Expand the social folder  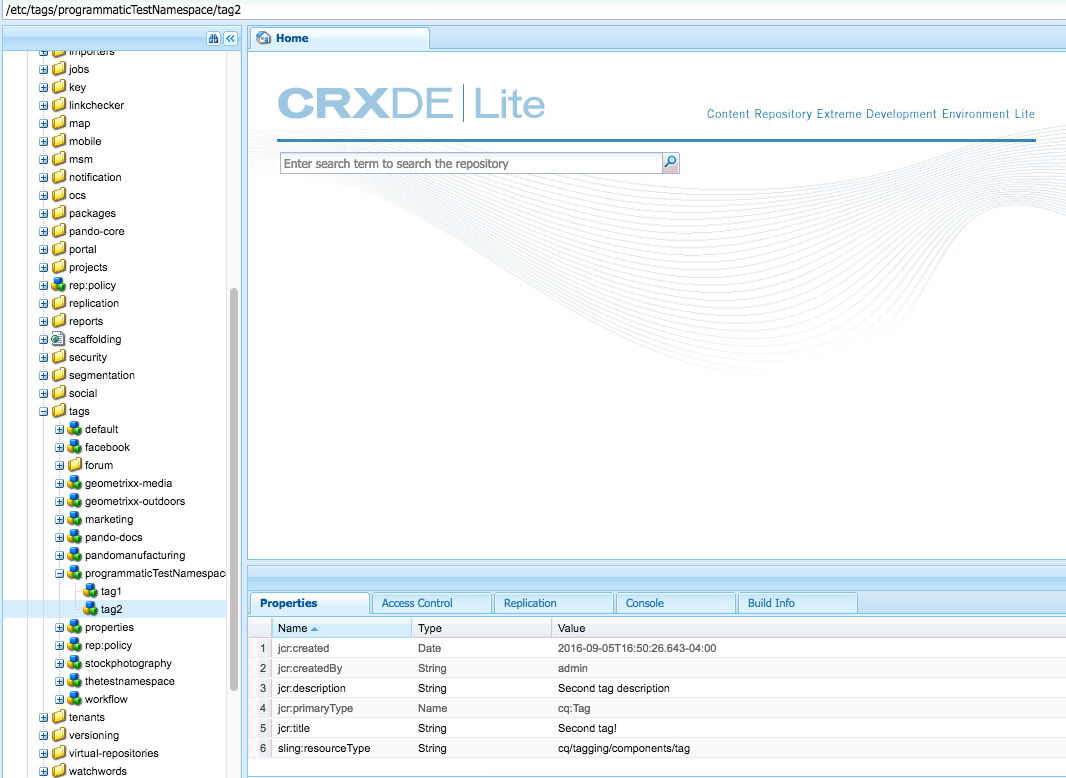coord(44,393)
